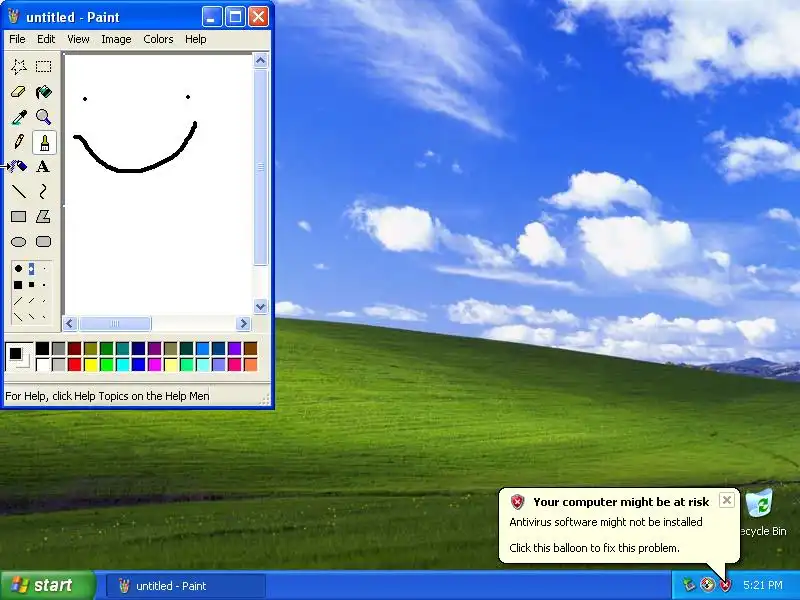The image size is (800, 600).
Task: Click the untitled - Paint taskbar button
Action: 186,586
